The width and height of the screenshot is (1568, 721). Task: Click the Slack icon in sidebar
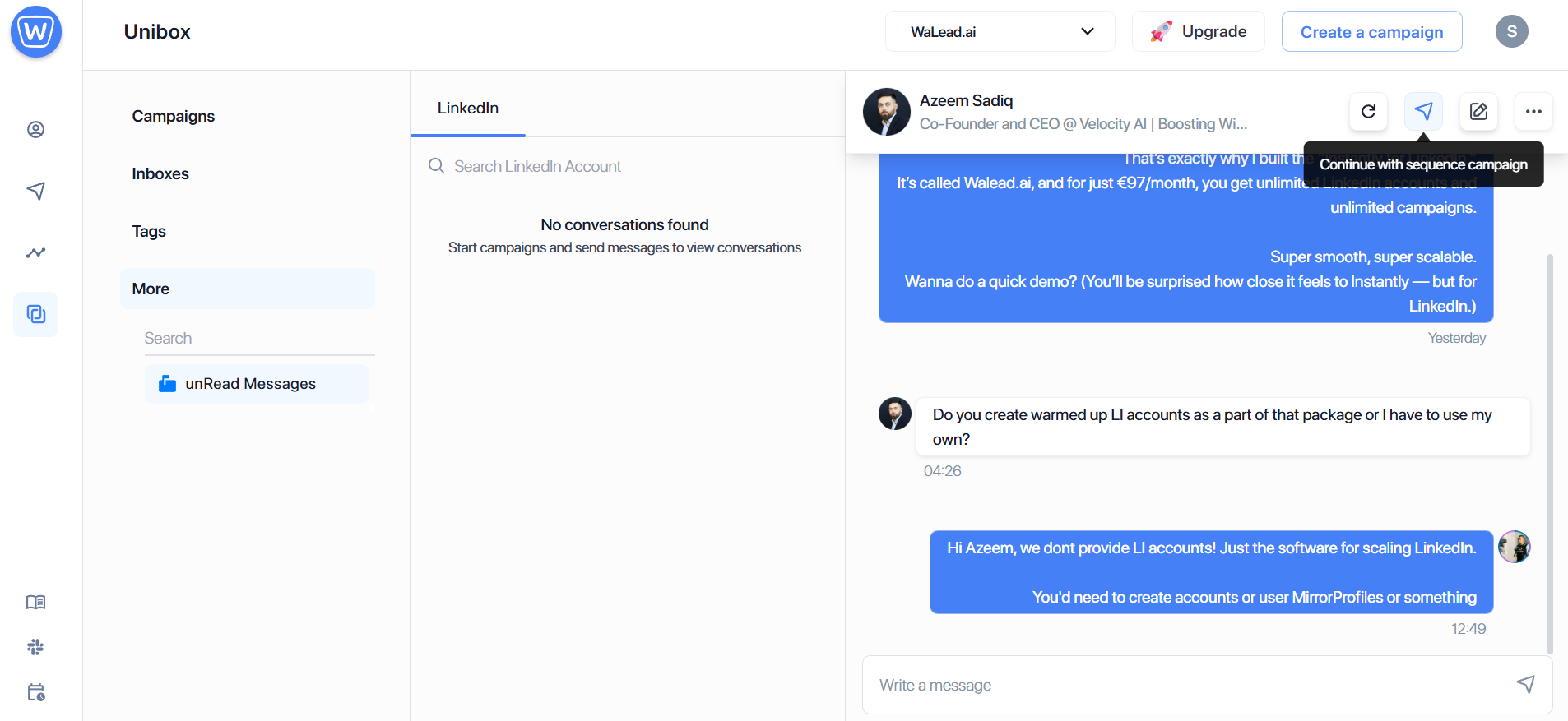click(x=35, y=647)
